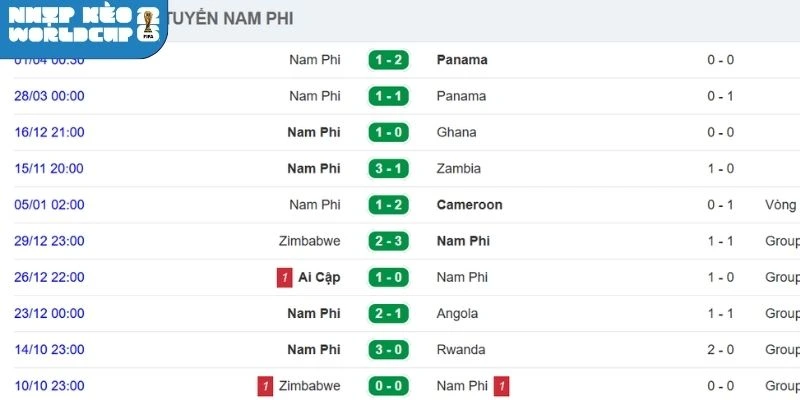Click the 1 - 2 Cameroon score badge

[386, 205]
